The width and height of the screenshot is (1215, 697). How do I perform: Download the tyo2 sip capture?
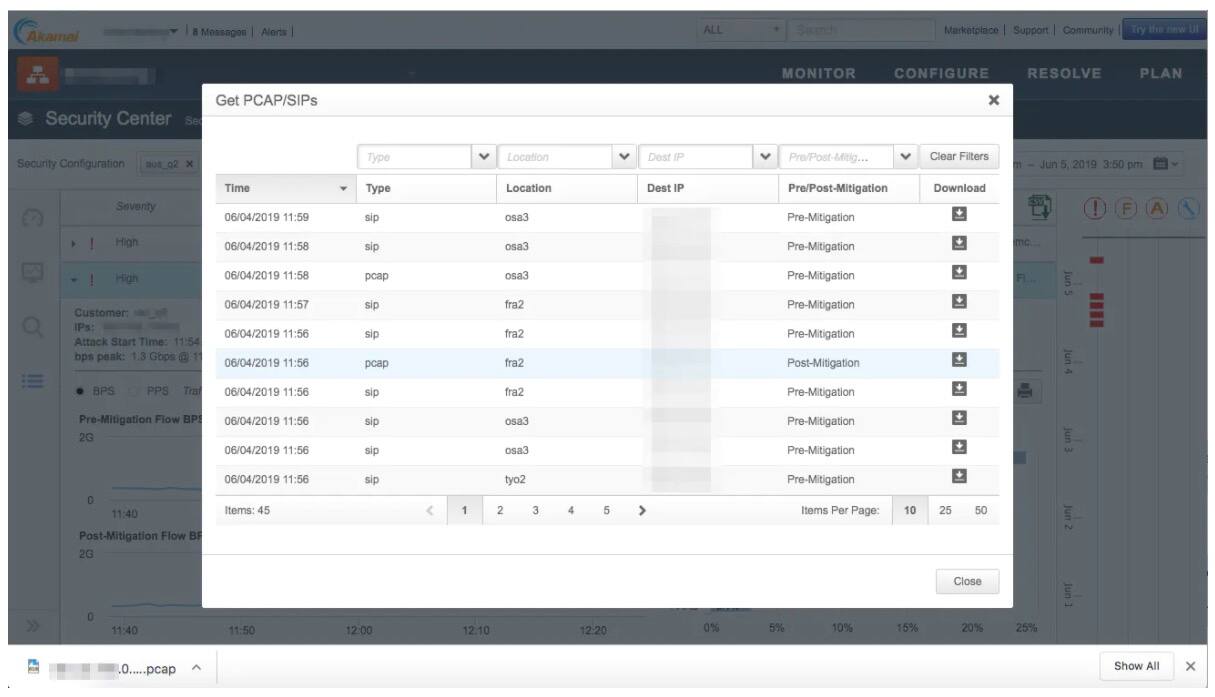click(959, 479)
